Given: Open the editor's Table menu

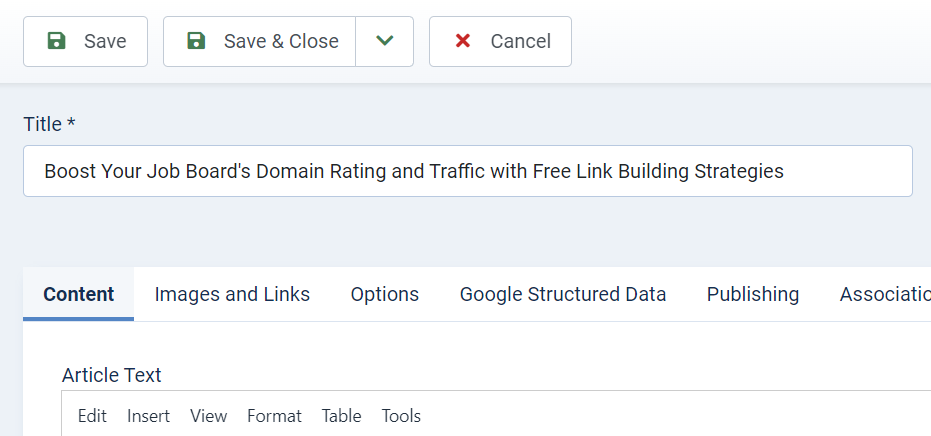Looking at the screenshot, I should pos(341,416).
